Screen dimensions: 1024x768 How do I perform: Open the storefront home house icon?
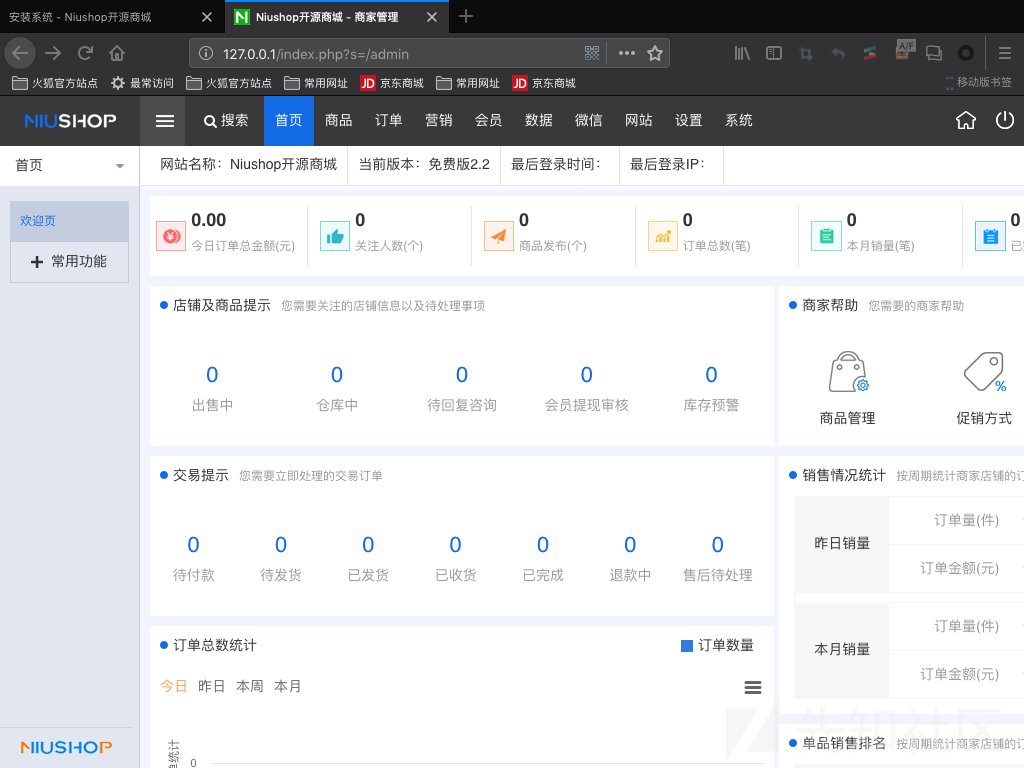pyautogui.click(x=965, y=120)
